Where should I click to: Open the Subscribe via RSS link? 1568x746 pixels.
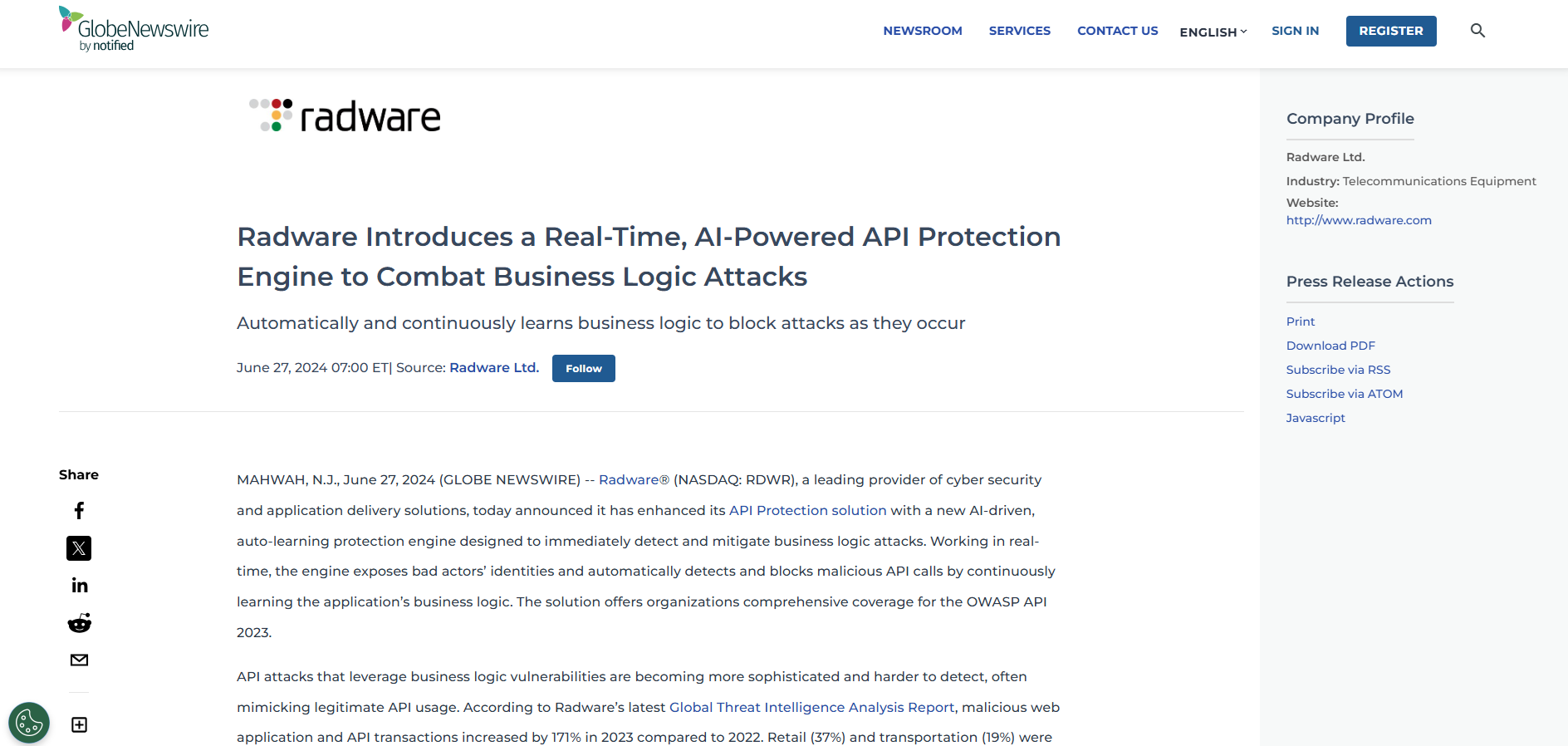(x=1338, y=370)
